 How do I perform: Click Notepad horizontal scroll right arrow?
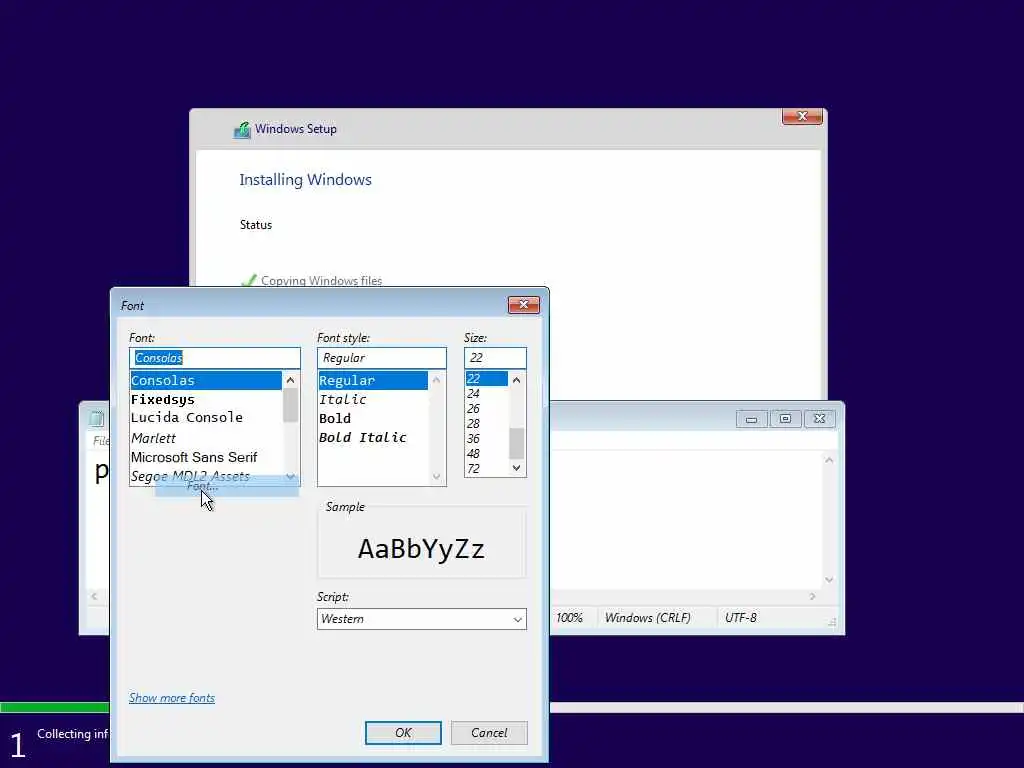[812, 596]
